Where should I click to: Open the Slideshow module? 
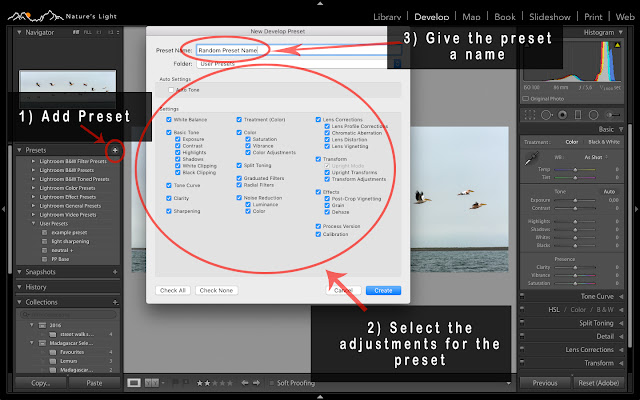point(550,17)
